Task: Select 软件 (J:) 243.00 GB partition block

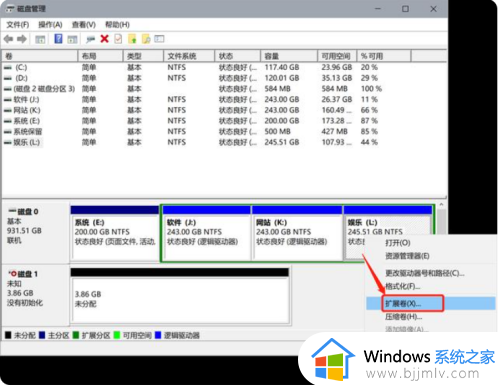Action: tap(207, 233)
